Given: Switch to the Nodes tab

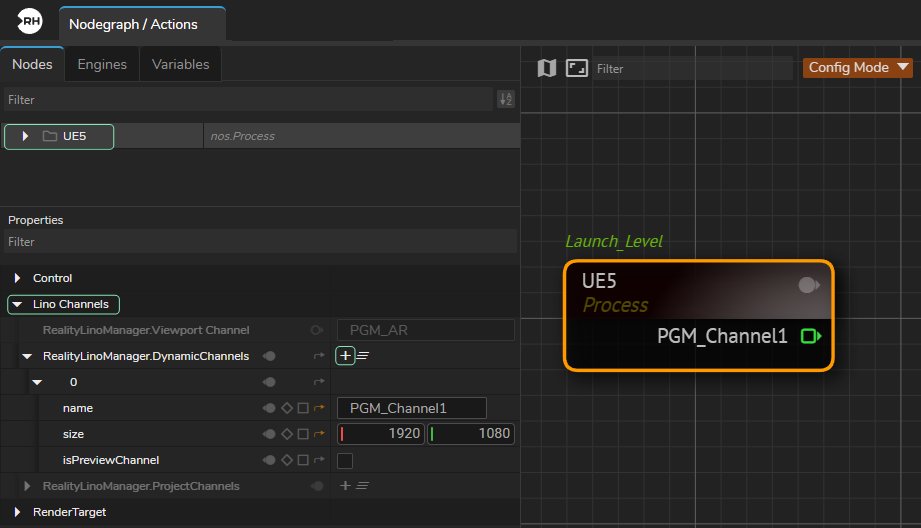Looking at the screenshot, I should [x=32, y=64].
